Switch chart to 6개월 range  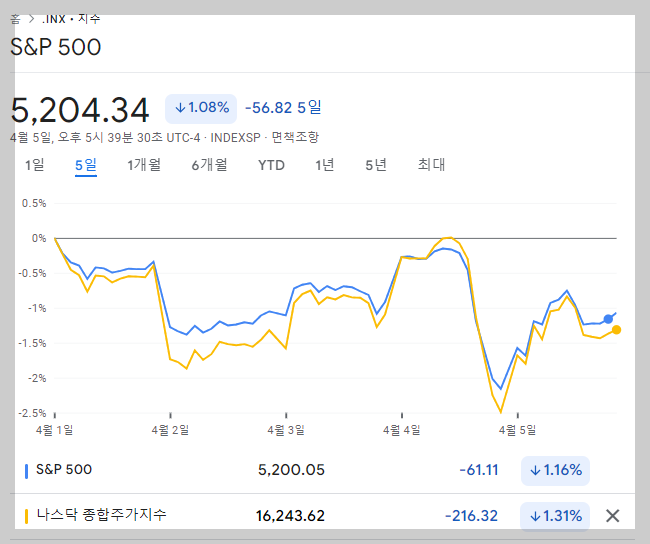pos(209,165)
